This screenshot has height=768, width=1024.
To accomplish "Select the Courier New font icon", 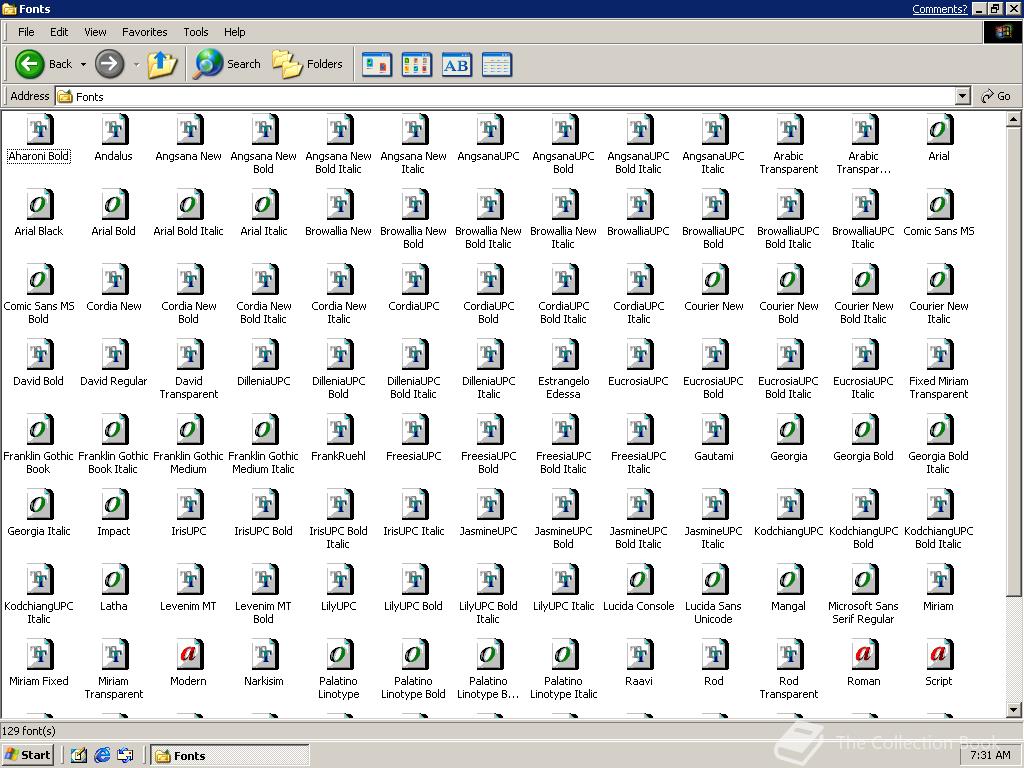I will tap(714, 280).
